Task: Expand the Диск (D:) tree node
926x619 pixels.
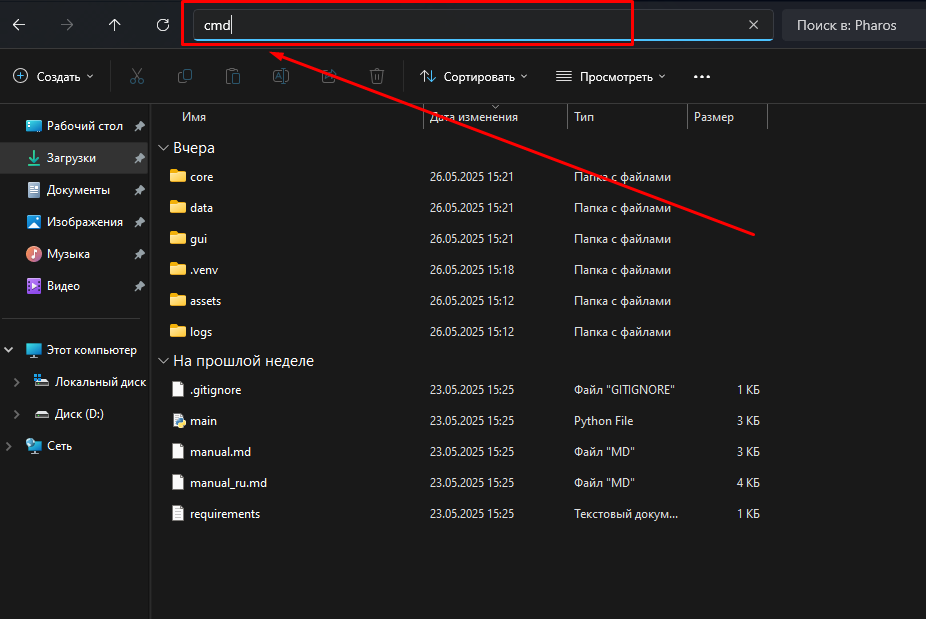Action: tap(17, 414)
